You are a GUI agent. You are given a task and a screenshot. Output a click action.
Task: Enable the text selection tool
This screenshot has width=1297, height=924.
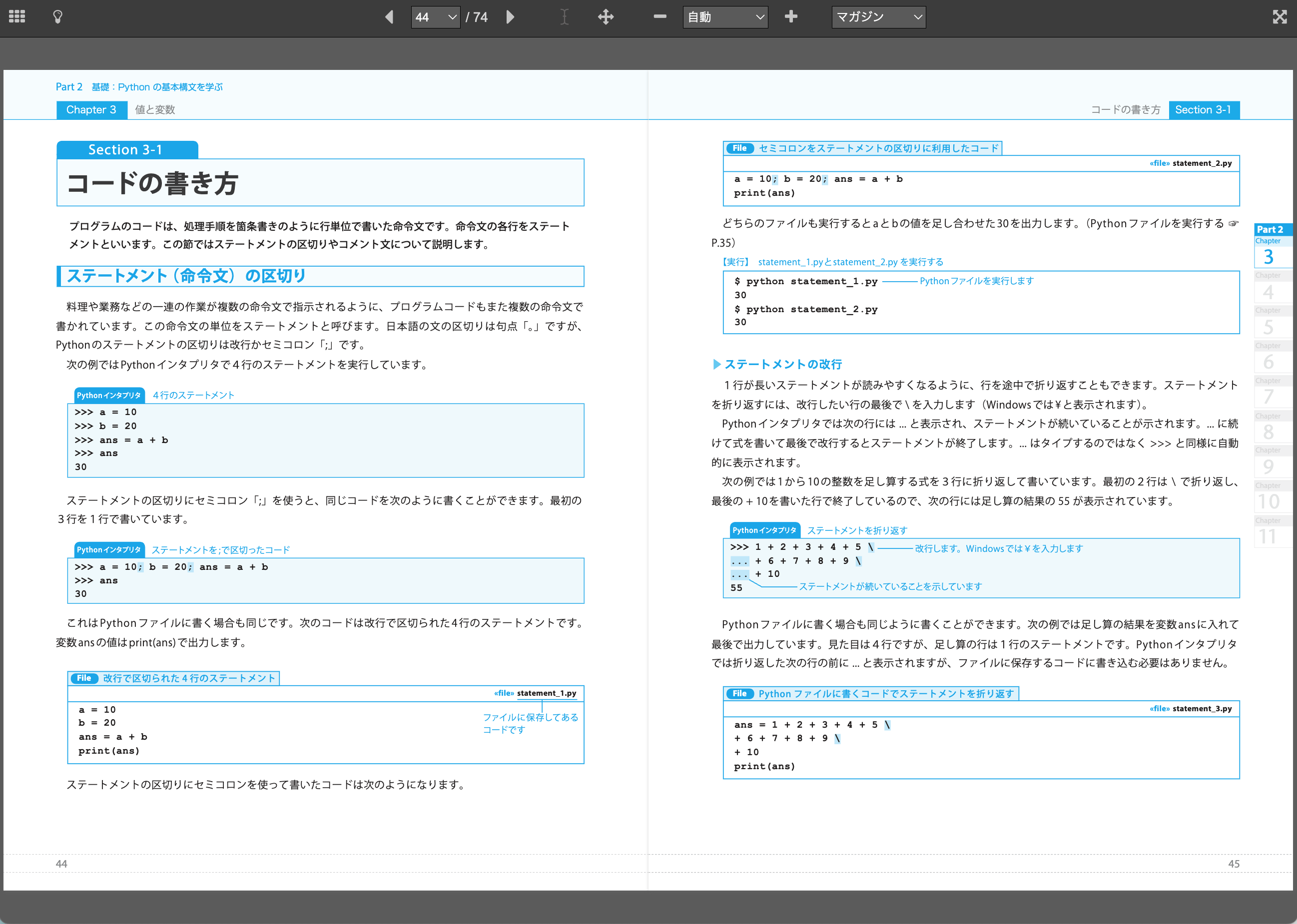point(565,17)
